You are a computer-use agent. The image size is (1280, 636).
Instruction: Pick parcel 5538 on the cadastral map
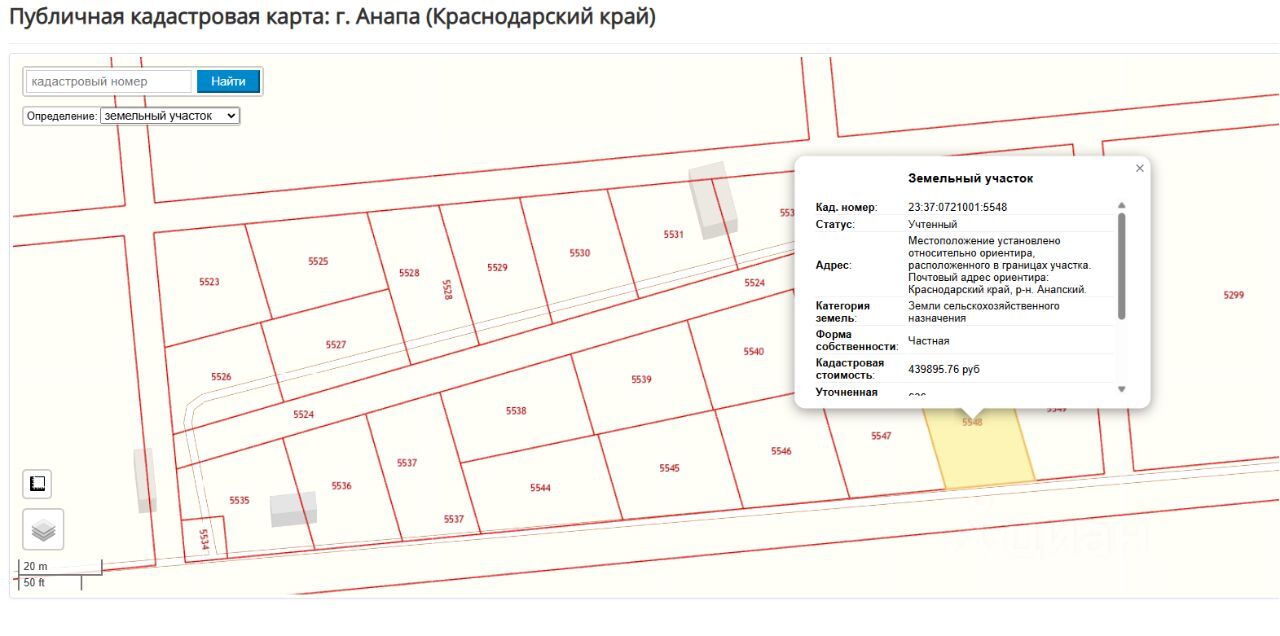[516, 411]
